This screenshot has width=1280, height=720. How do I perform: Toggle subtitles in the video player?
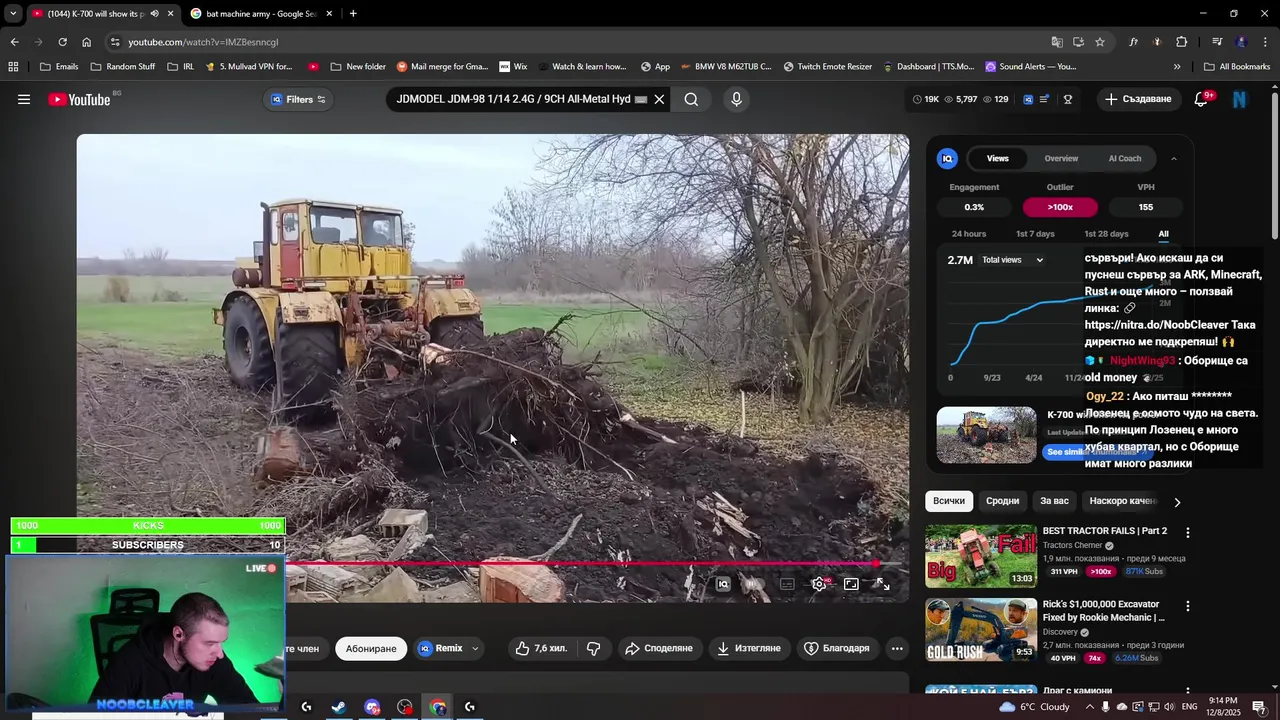point(787,584)
